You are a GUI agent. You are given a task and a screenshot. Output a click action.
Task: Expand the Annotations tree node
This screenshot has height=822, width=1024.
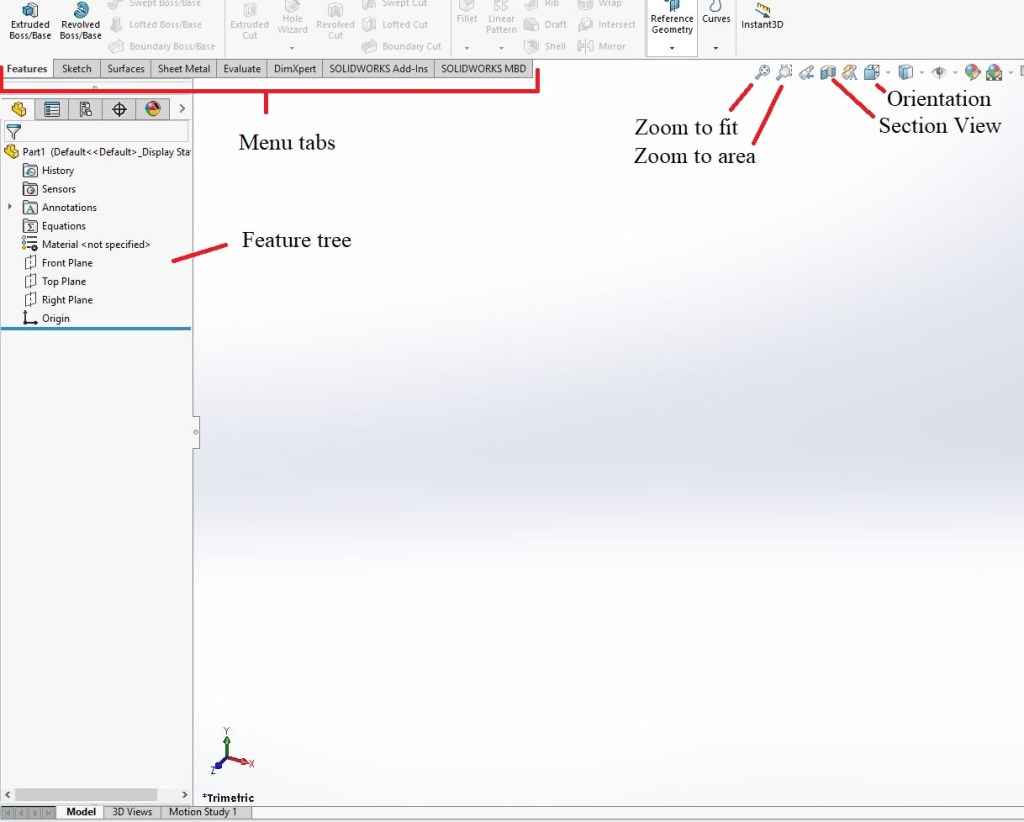[10, 207]
